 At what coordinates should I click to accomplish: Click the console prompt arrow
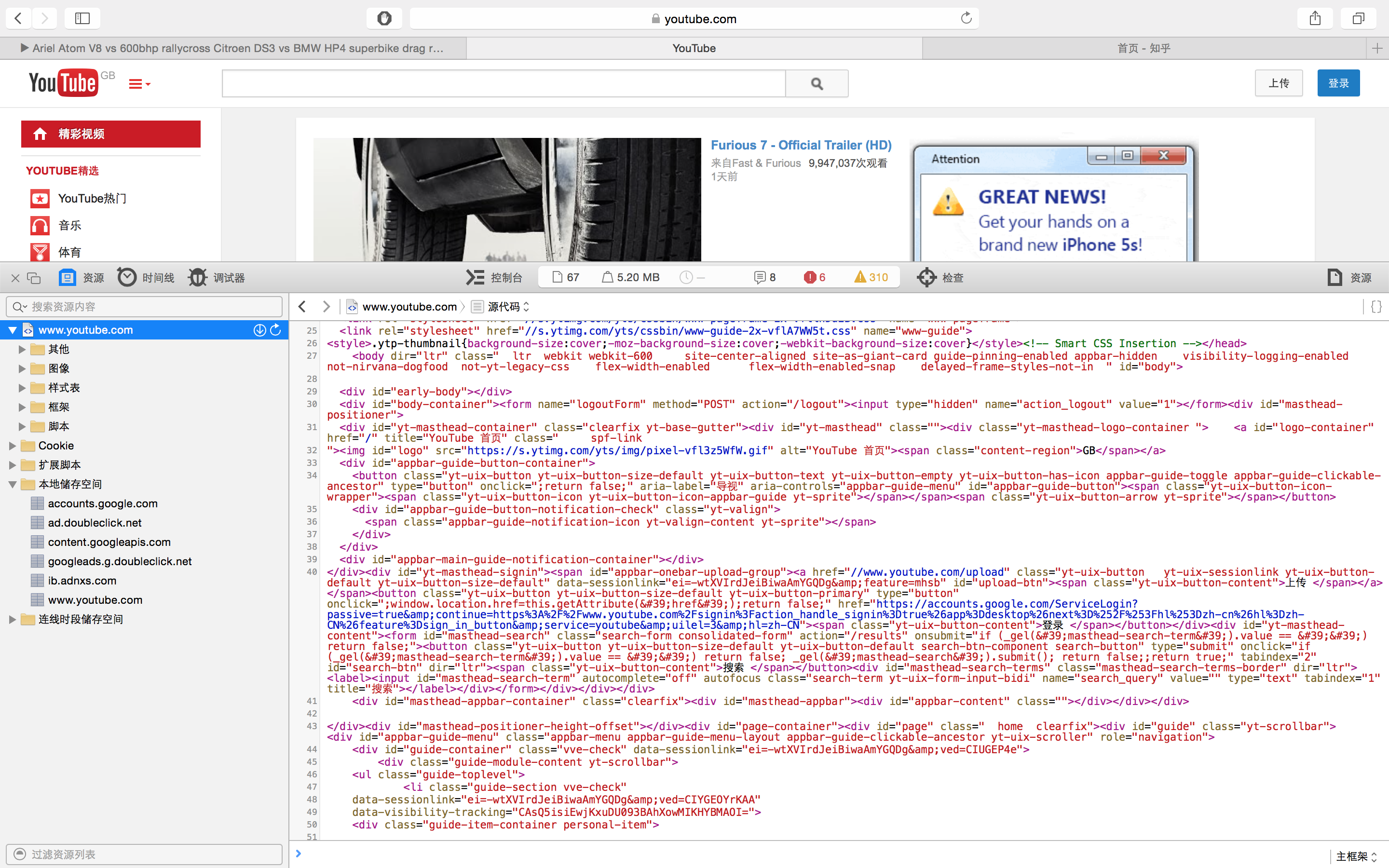click(299, 854)
